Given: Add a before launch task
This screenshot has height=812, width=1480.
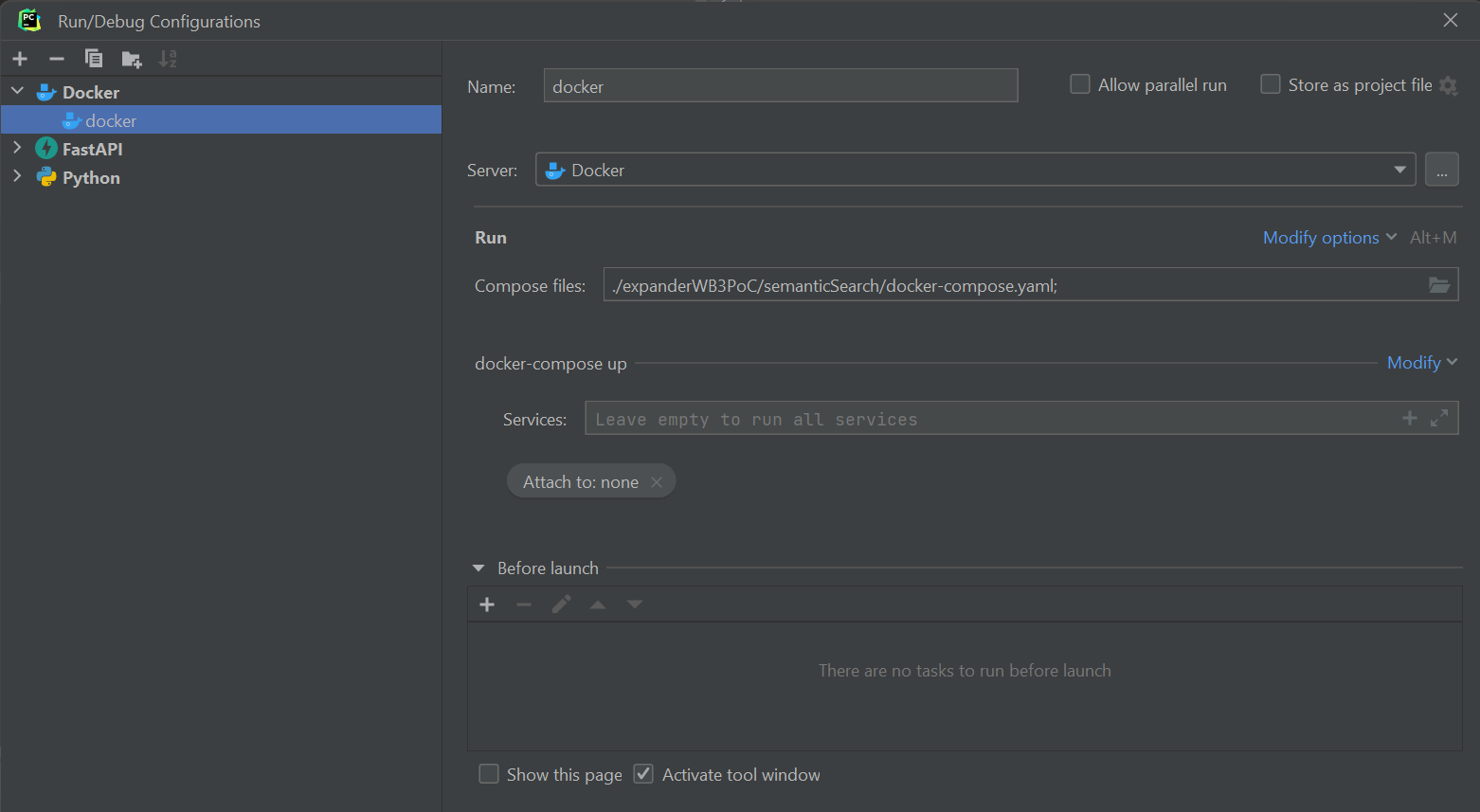Looking at the screenshot, I should coord(487,604).
